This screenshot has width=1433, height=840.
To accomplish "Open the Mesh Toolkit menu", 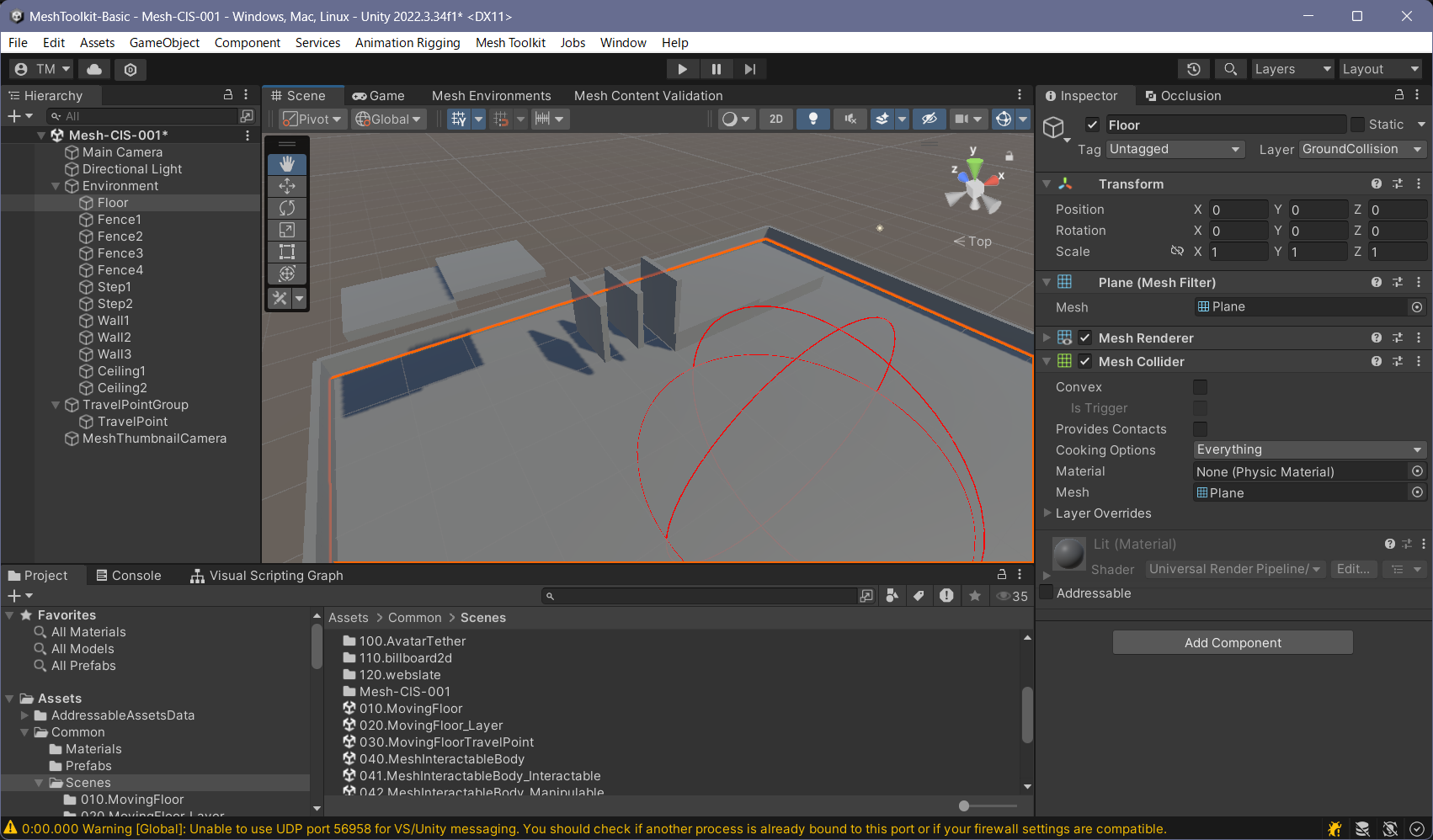I will point(510,43).
